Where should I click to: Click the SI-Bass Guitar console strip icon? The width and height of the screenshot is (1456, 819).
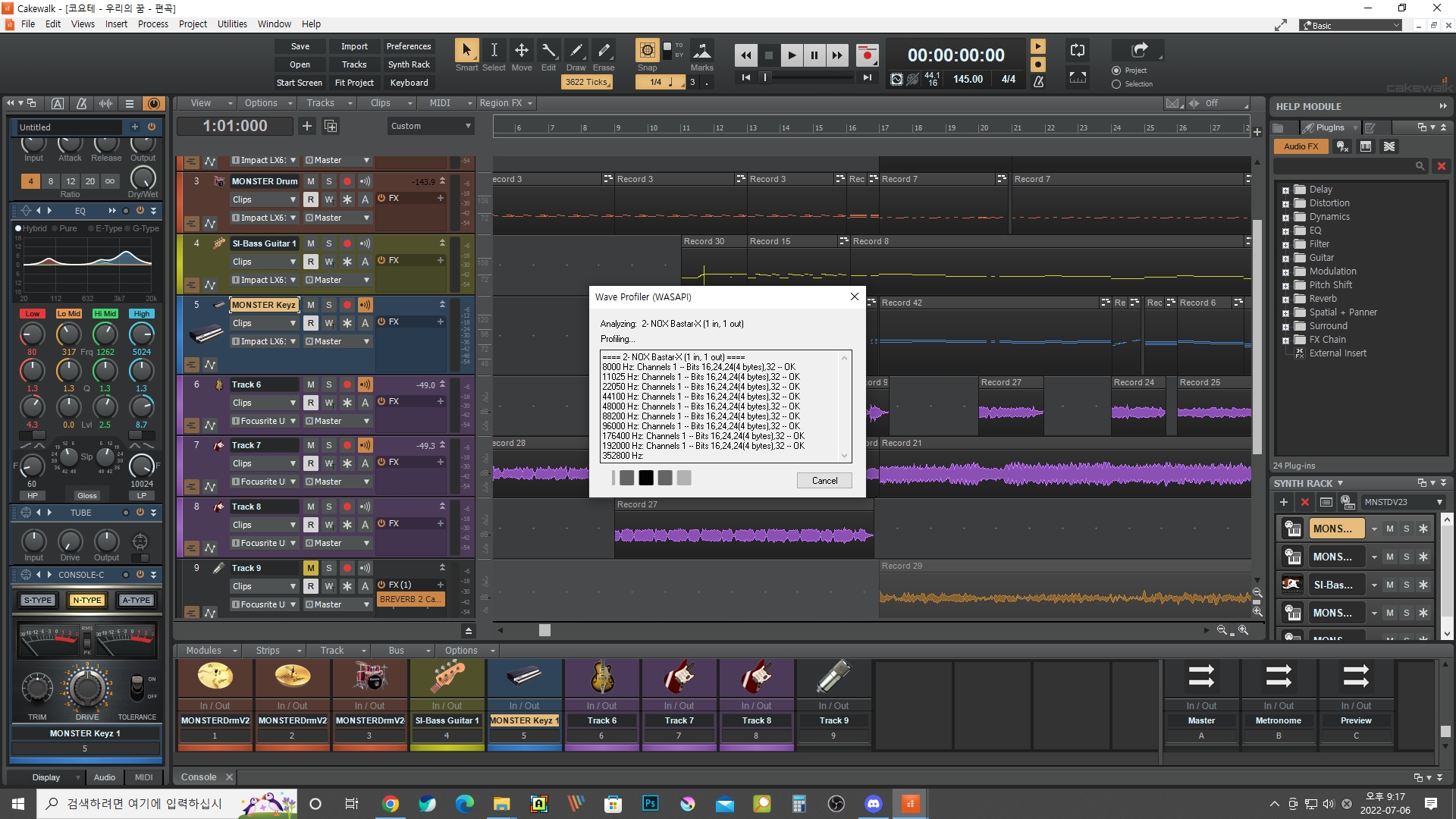pos(447,677)
